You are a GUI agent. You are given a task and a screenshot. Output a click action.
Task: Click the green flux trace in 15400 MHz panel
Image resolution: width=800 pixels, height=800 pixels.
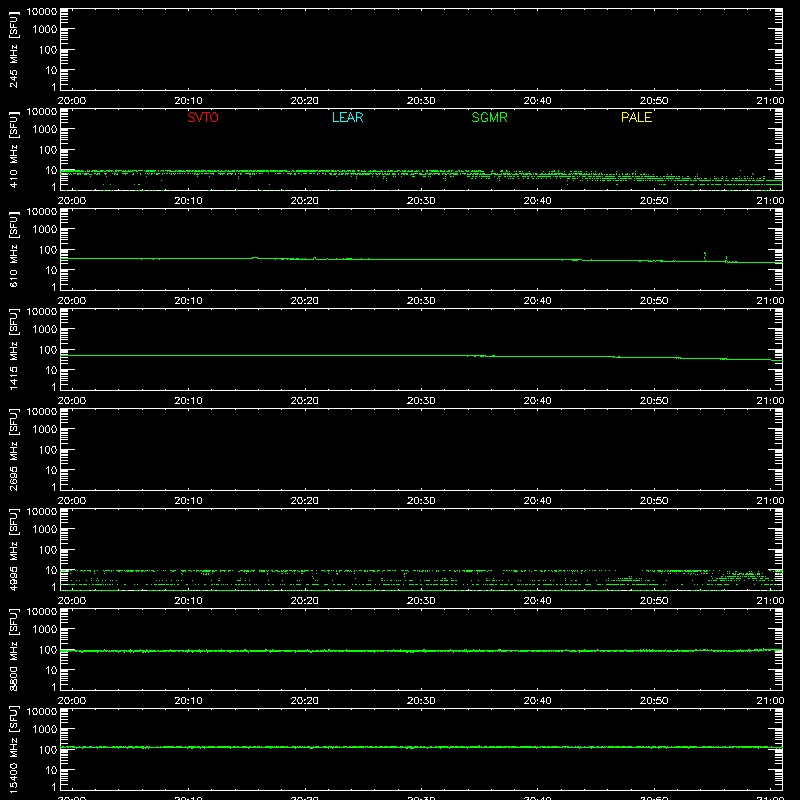click(x=421, y=747)
